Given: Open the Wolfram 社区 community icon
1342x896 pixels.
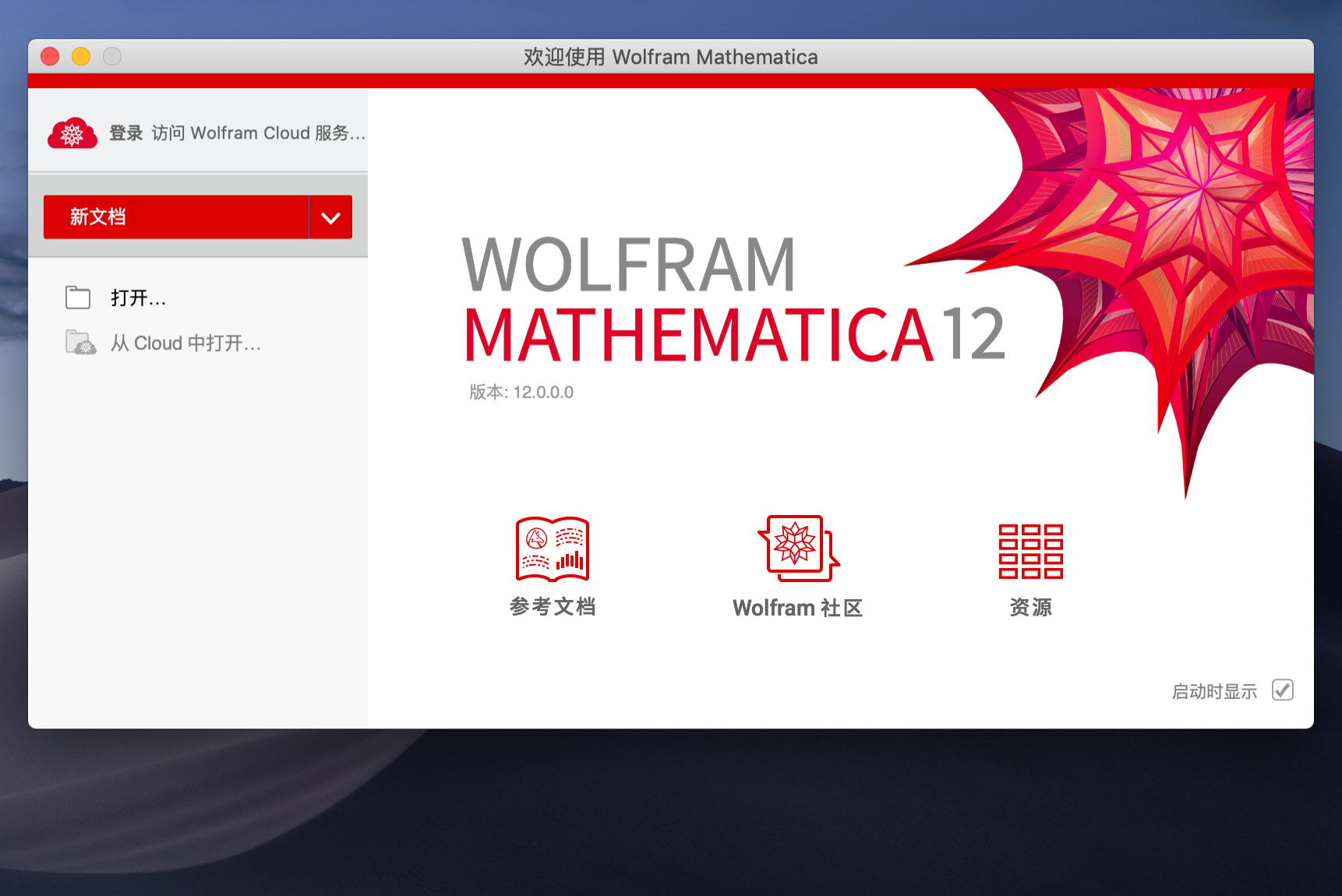Looking at the screenshot, I should coord(798,549).
